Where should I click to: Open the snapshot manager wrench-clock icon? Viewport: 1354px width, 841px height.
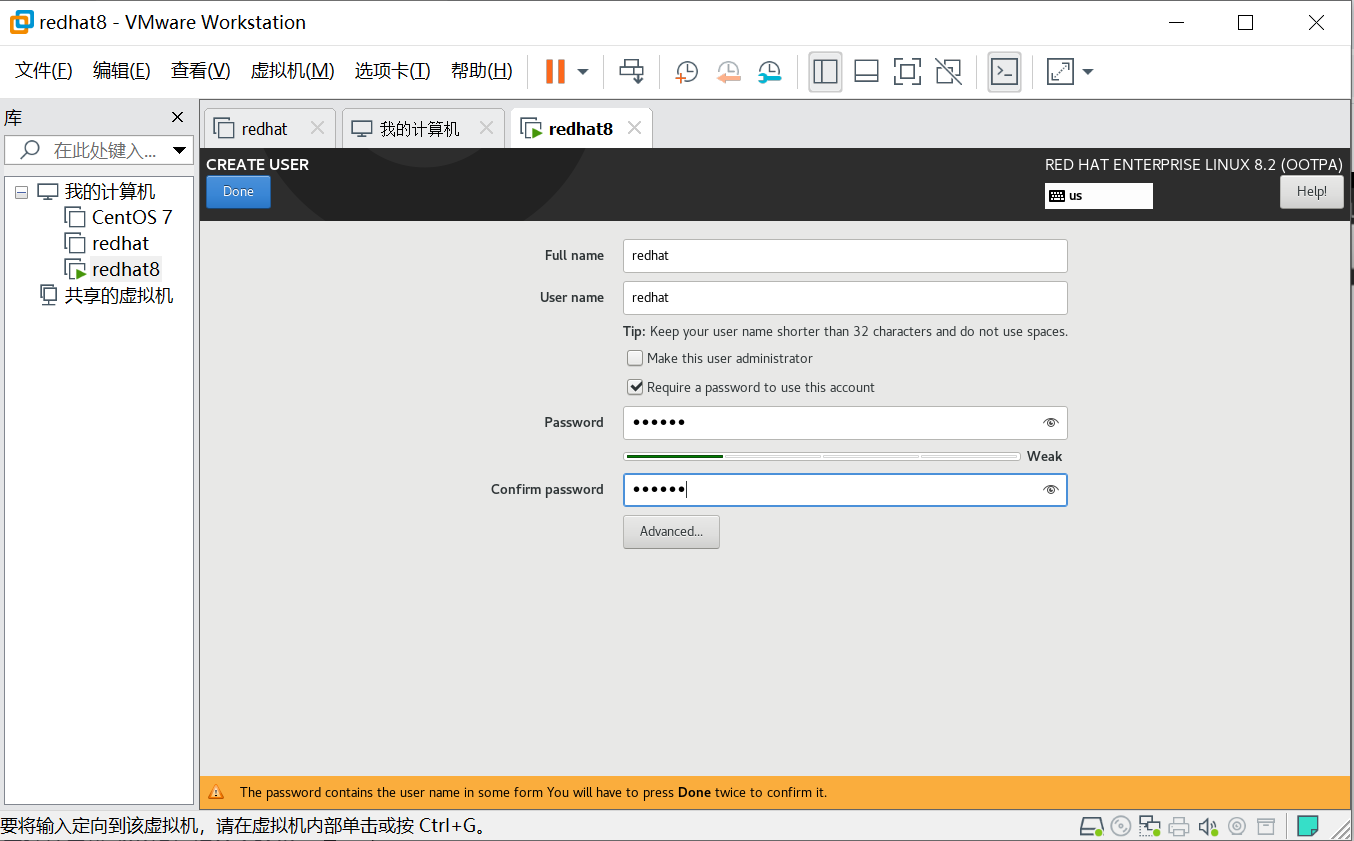[769, 72]
